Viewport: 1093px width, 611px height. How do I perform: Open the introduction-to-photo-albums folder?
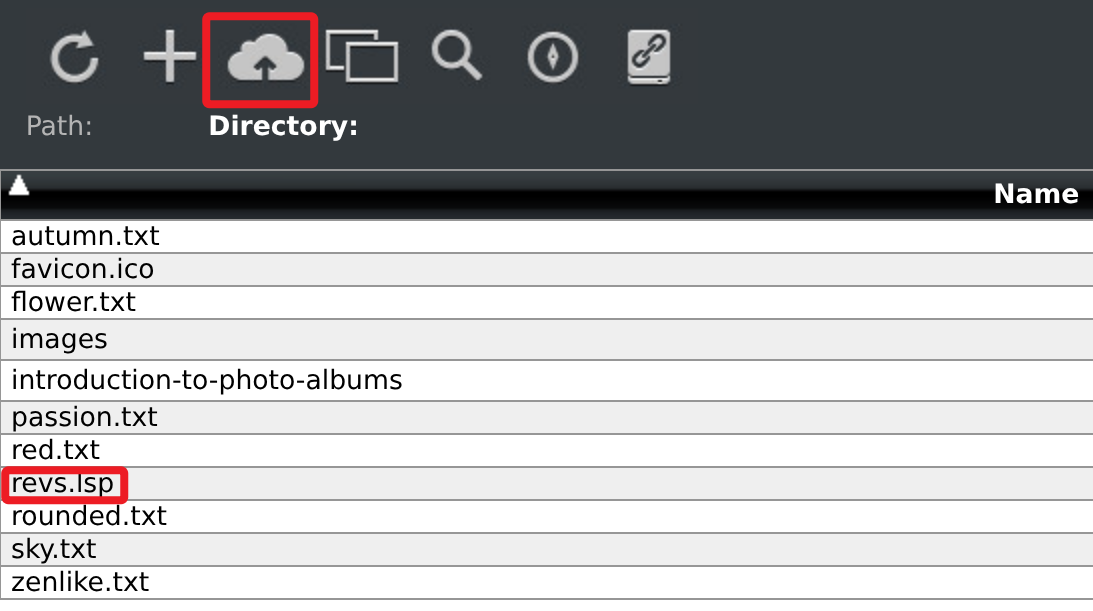[x=207, y=380]
